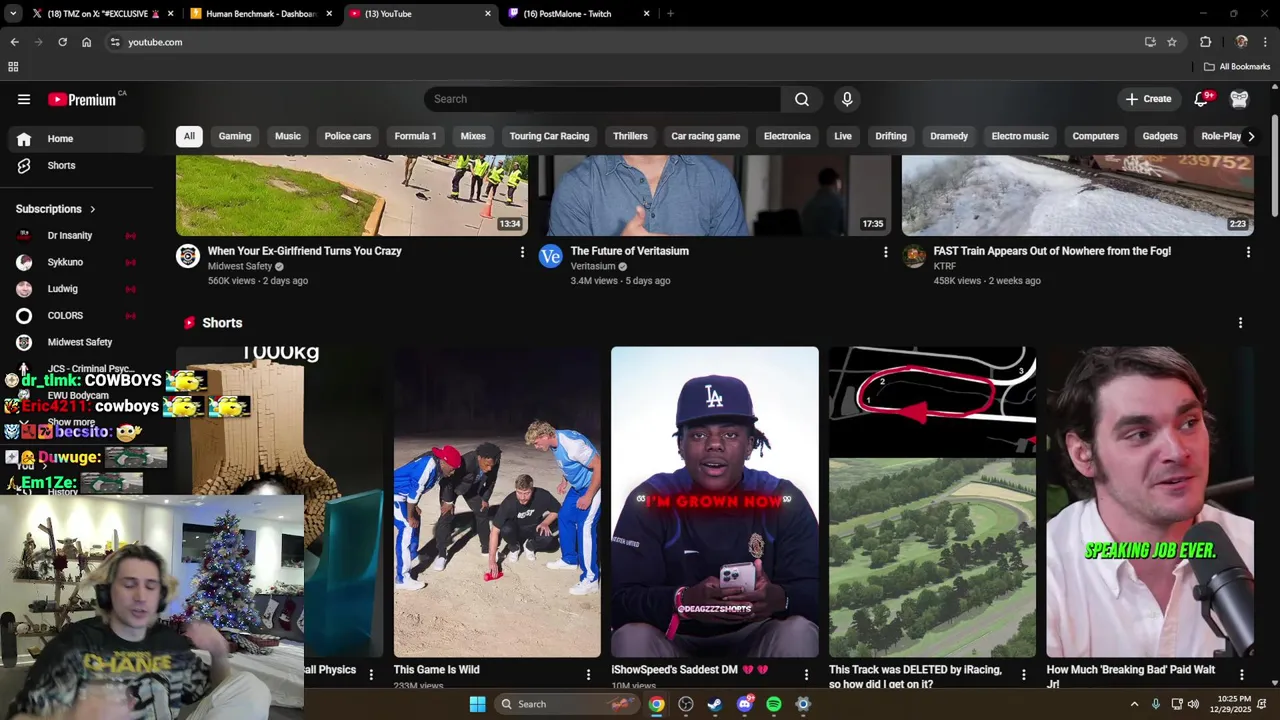Select the Touring Car Racing chip
This screenshot has width=1280, height=720.
pyautogui.click(x=549, y=136)
